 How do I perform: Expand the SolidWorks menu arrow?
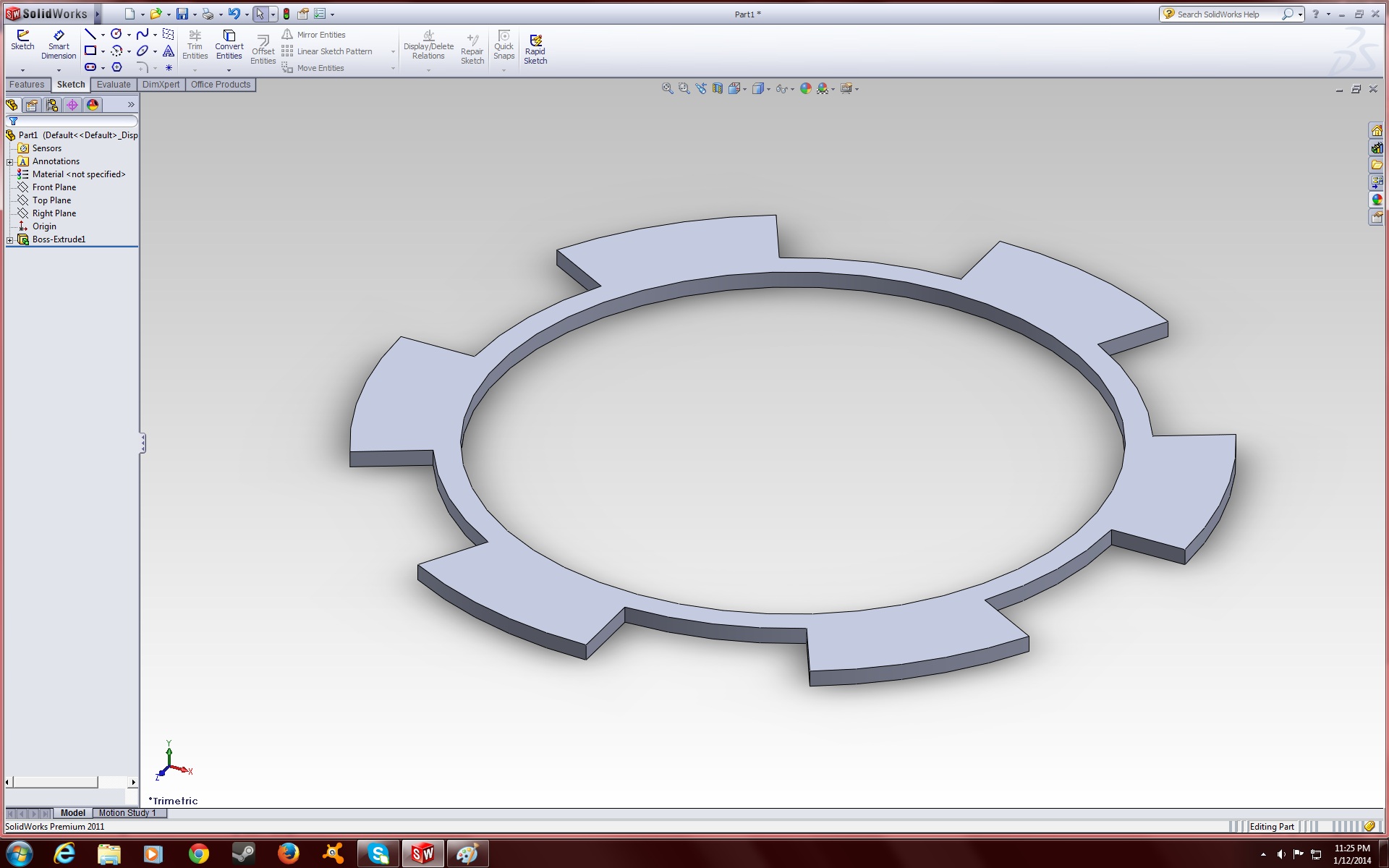point(97,14)
